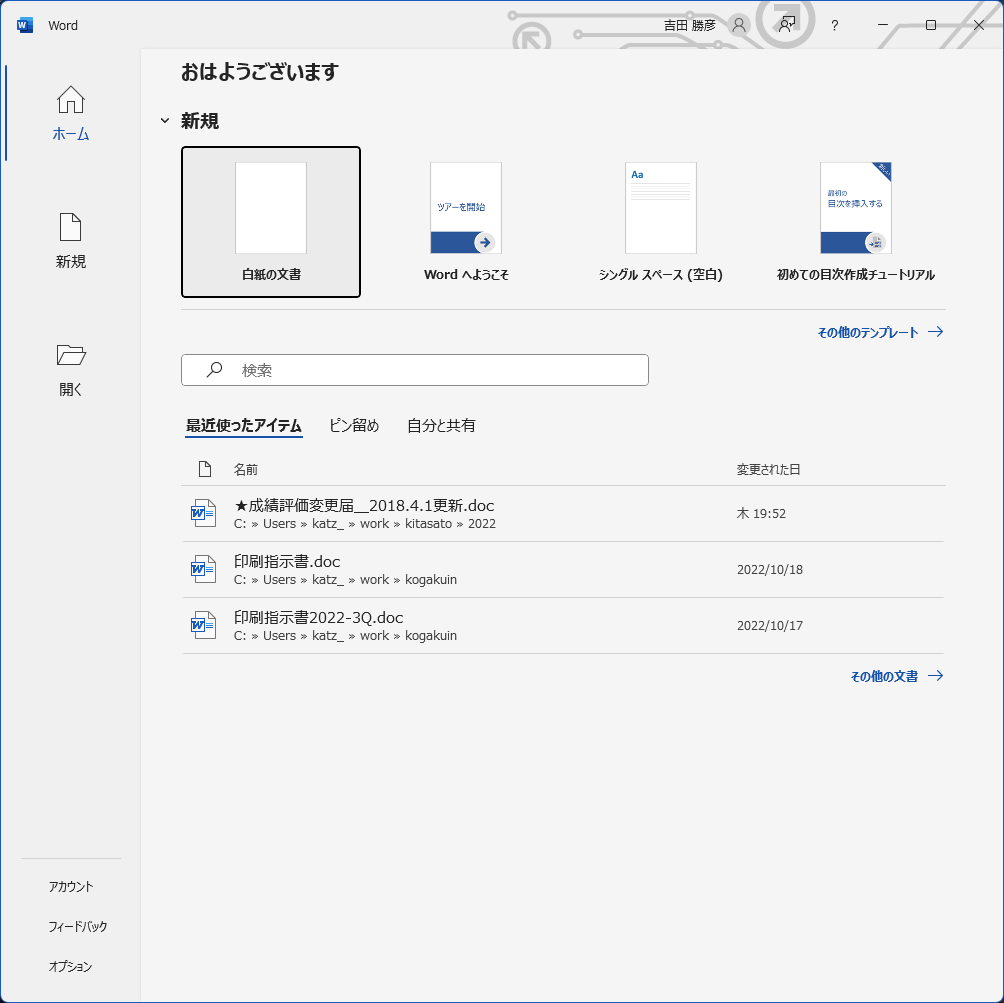Click the Open (開く) folder icon

coord(71,355)
